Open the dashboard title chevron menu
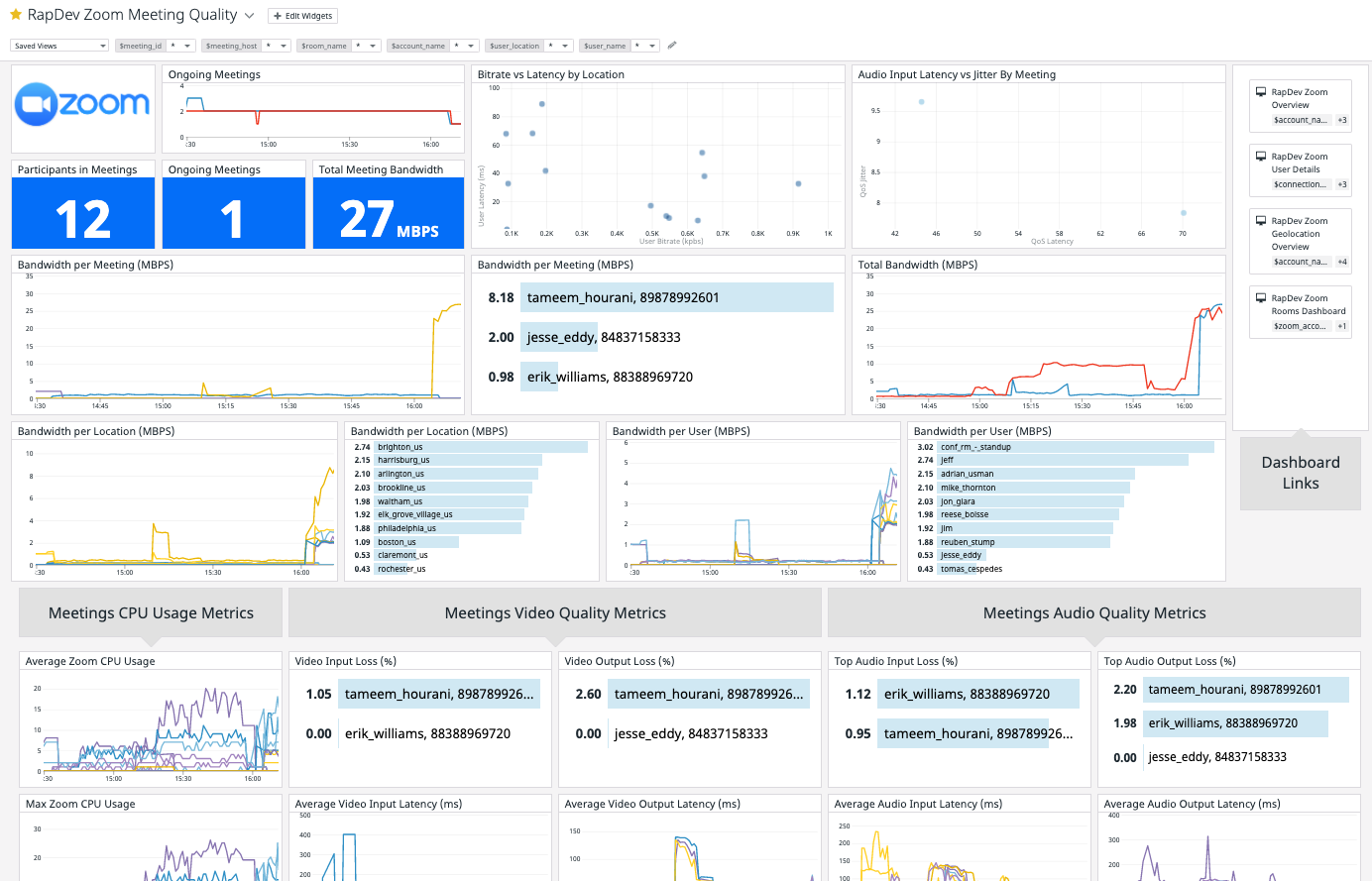 (x=249, y=16)
